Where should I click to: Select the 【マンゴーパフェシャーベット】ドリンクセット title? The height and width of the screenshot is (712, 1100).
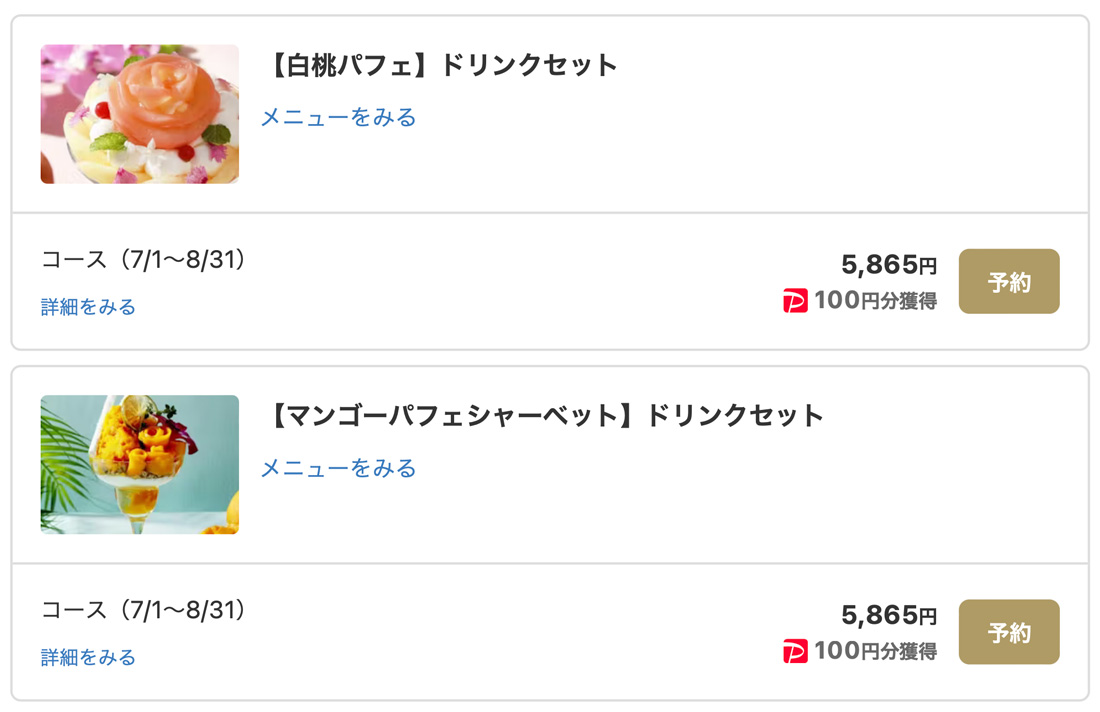544,415
